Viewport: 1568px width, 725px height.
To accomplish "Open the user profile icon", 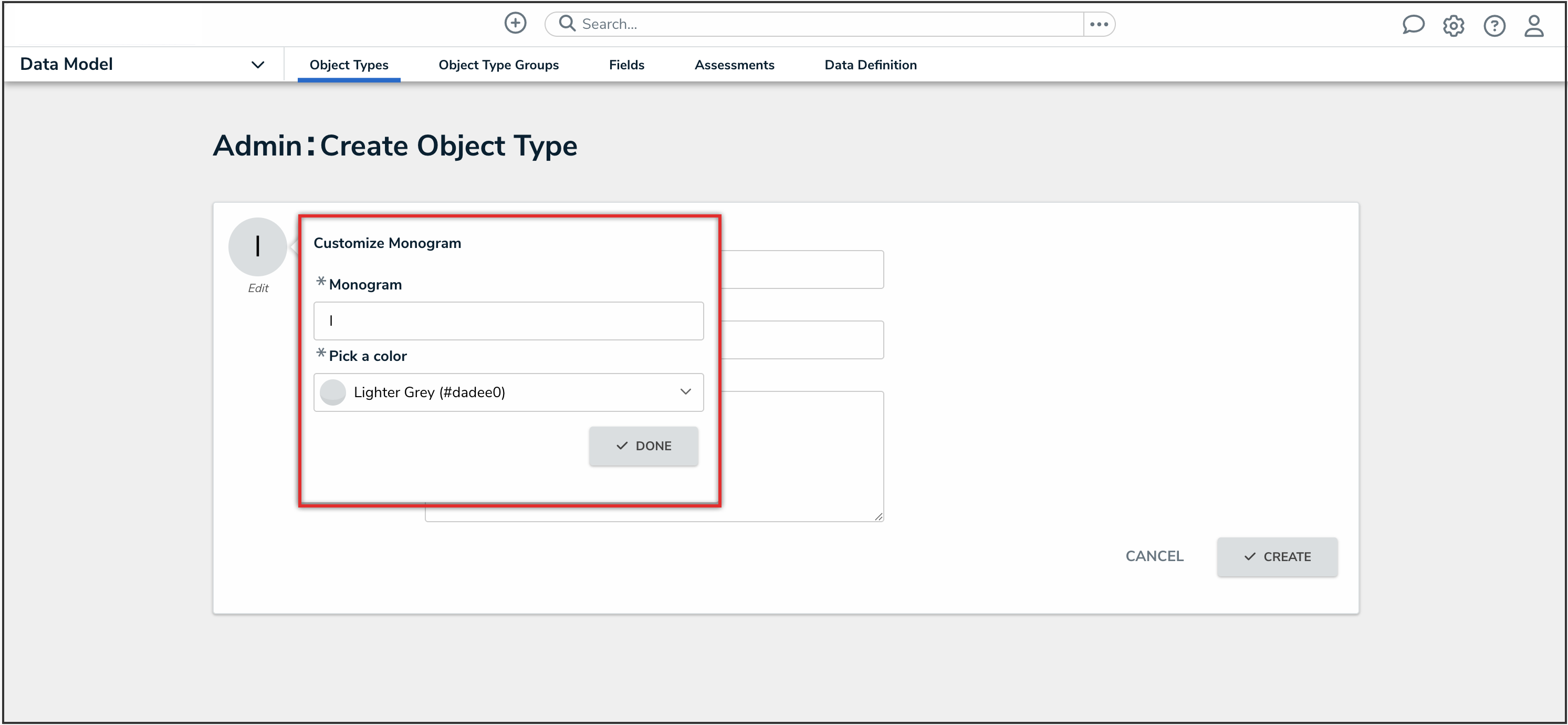I will click(x=1533, y=26).
